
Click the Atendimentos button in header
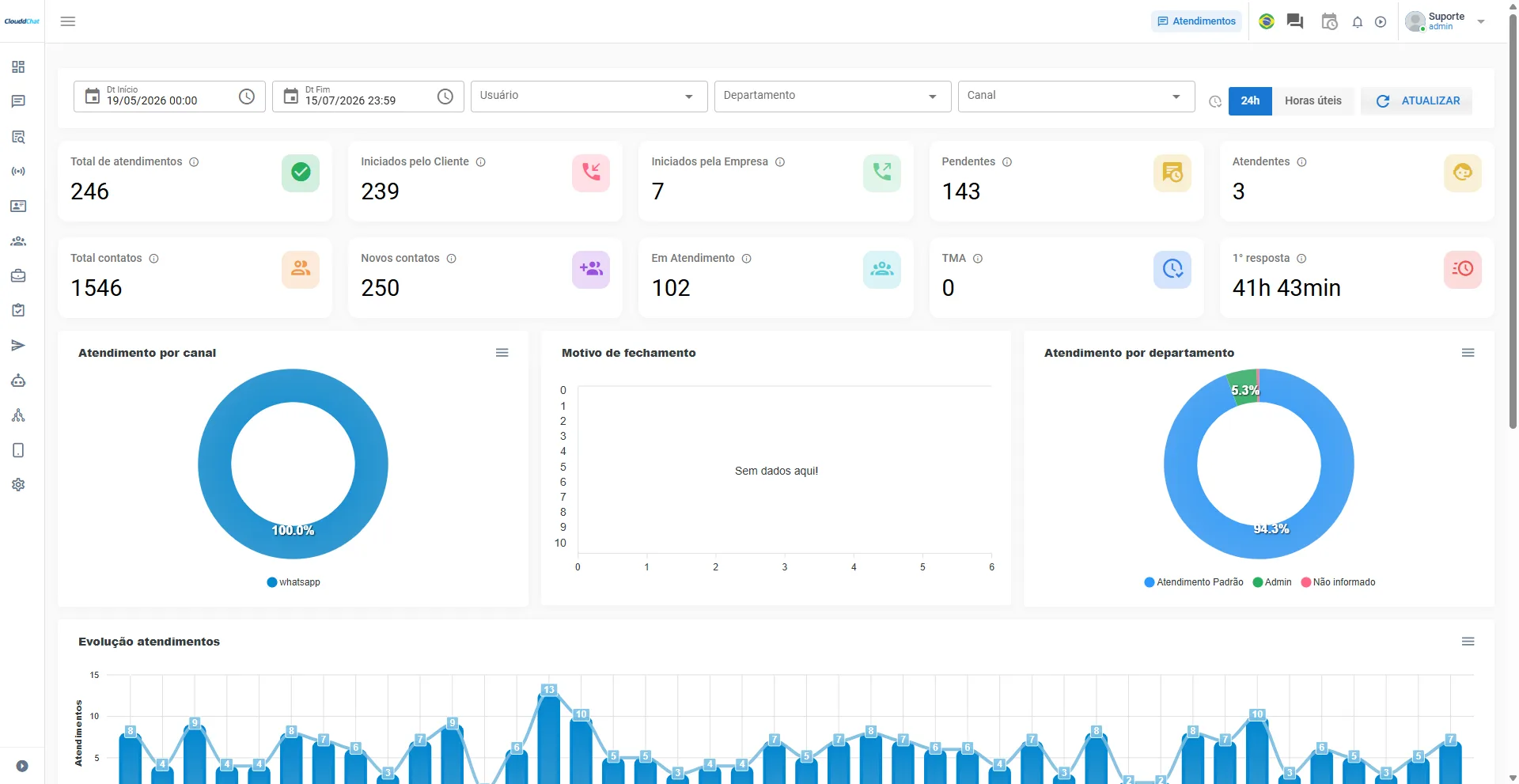tap(1196, 21)
